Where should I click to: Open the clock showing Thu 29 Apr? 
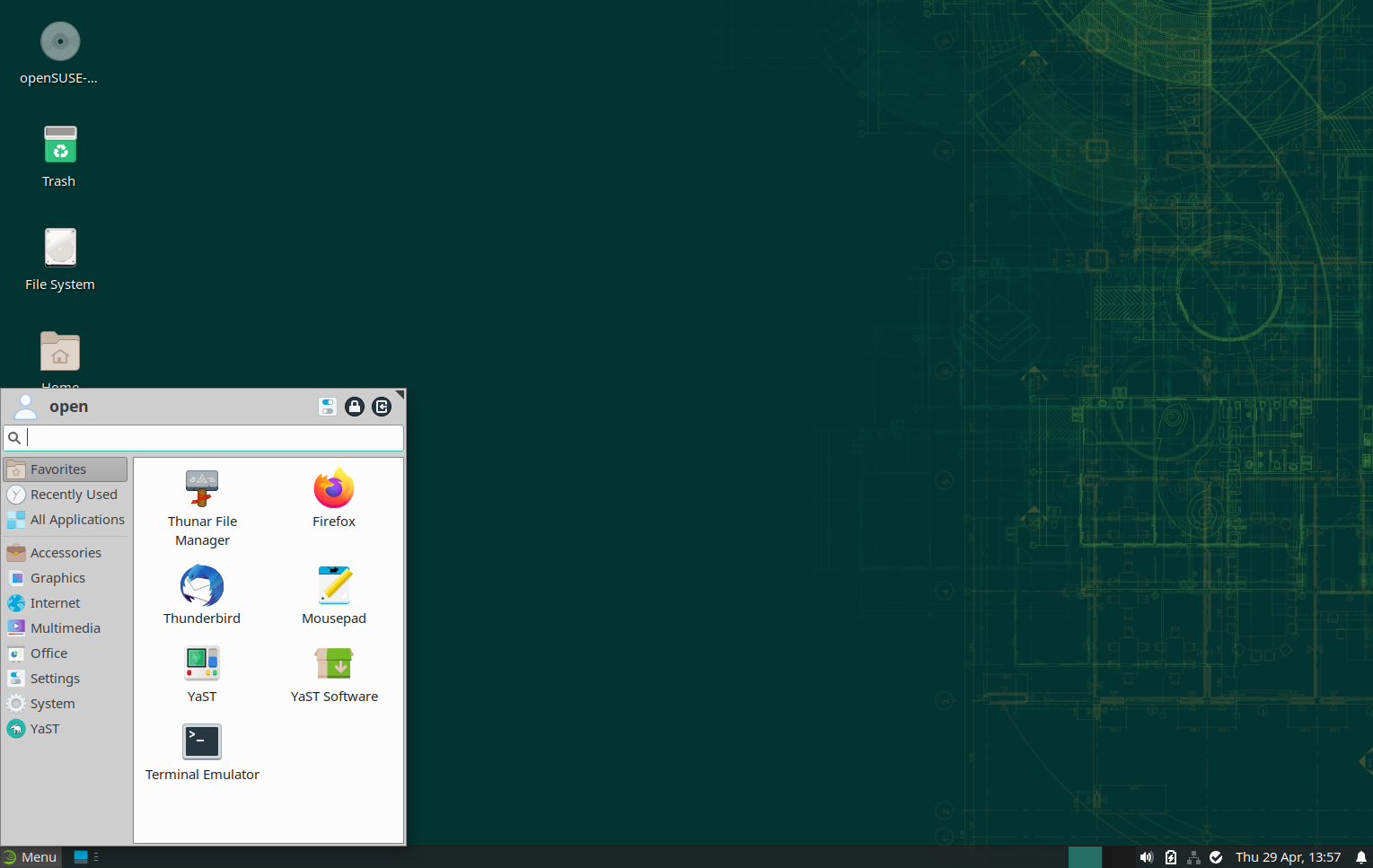tap(1287, 857)
